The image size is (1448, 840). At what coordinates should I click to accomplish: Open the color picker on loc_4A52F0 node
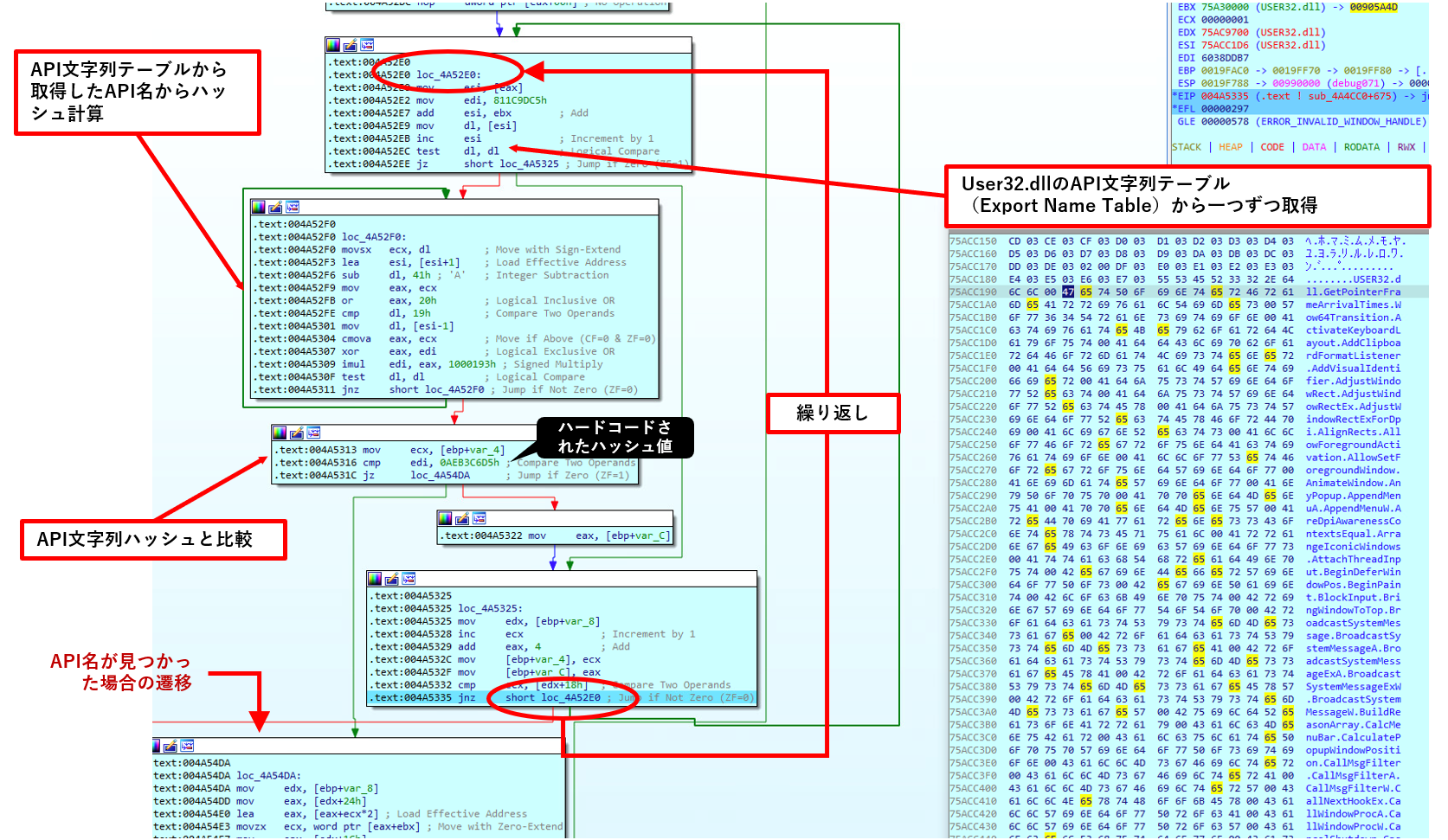[258, 207]
